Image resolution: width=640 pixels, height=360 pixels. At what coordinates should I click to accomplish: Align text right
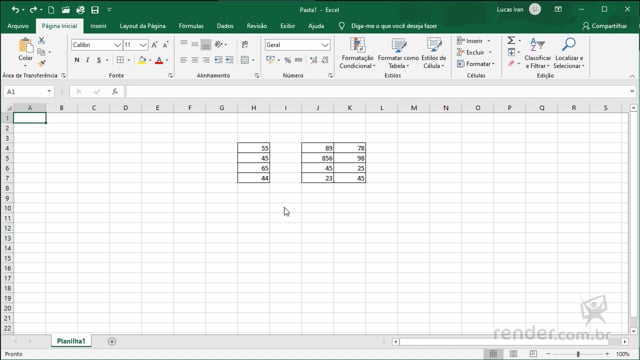coord(206,60)
